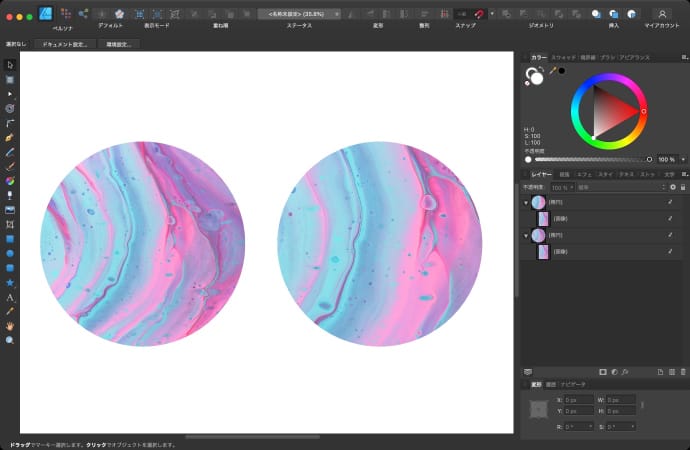
Task: Click the 環境設定 (Preferences) button
Action: click(117, 44)
